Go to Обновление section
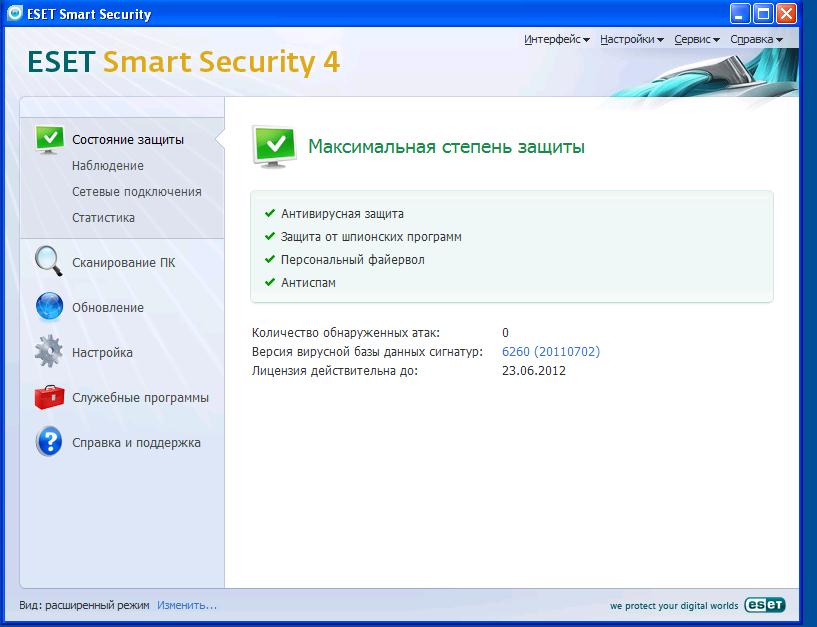Screen dimensions: 817x627 click(108, 308)
